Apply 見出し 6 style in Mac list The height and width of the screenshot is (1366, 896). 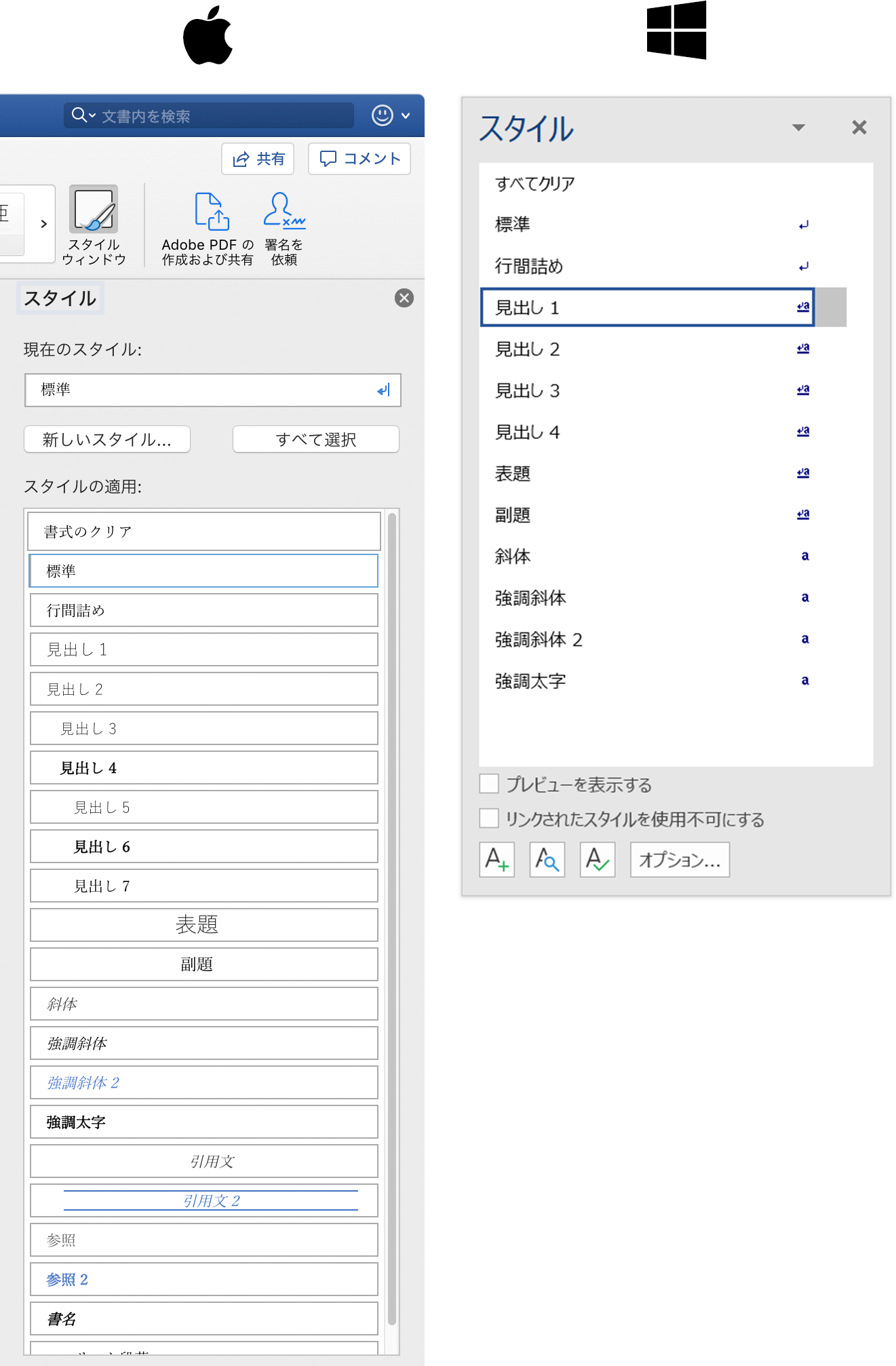204,846
